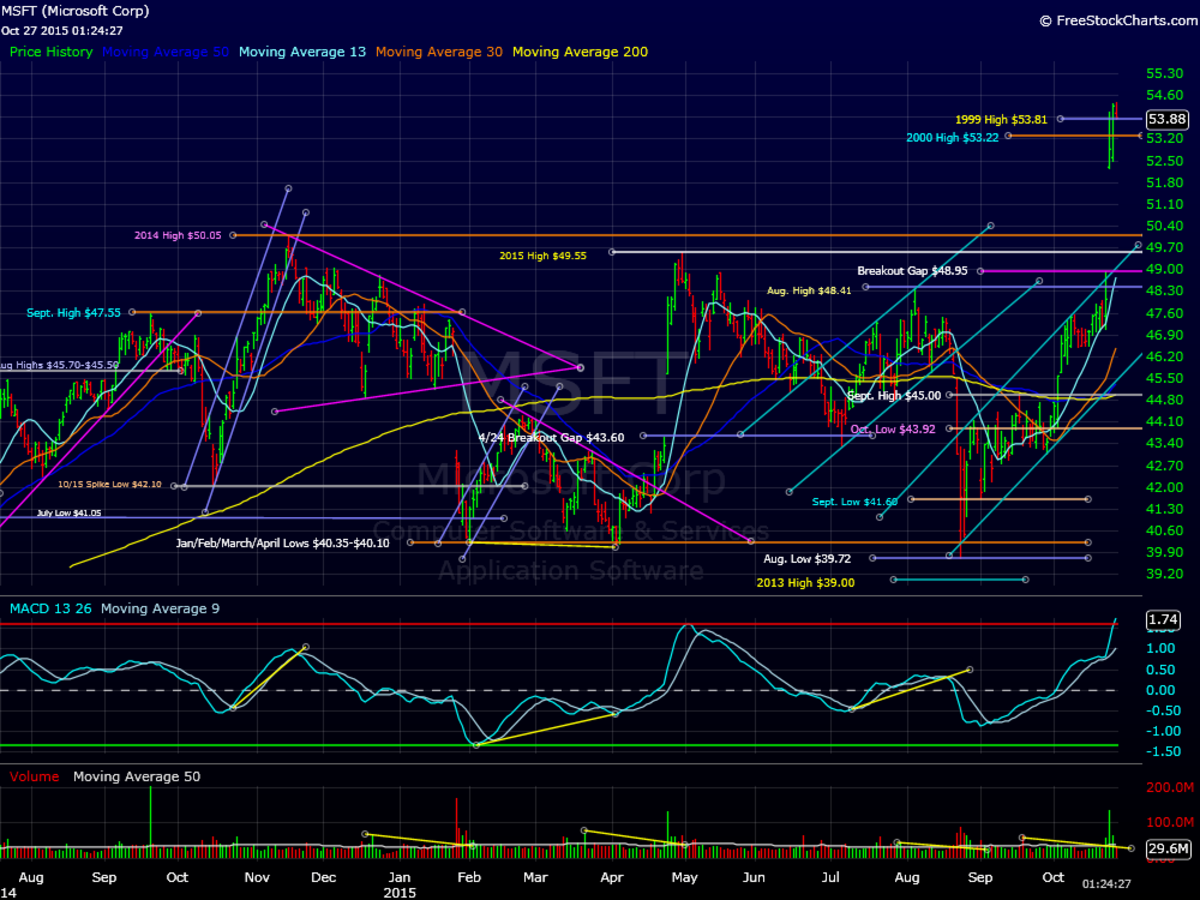This screenshot has height=900, width=1200.
Task: Click the Jan 2015 label on time axis
Action: 398,884
